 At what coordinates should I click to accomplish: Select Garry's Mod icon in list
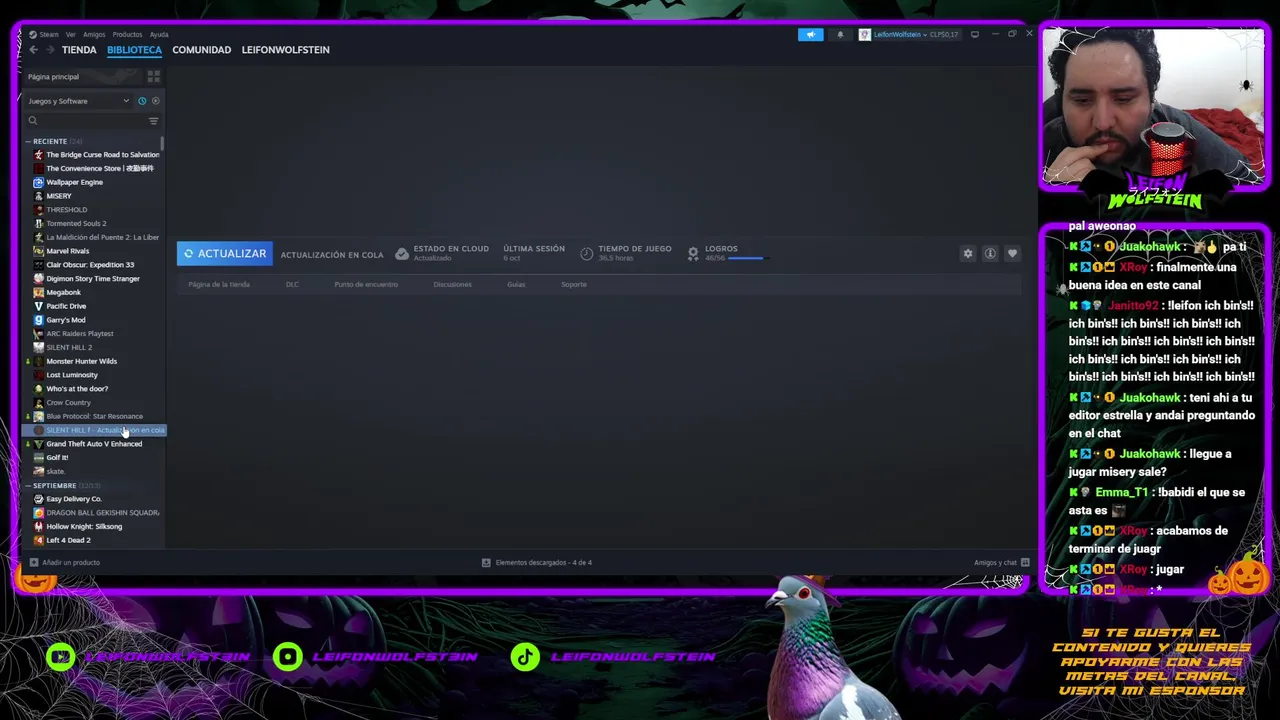(x=38, y=320)
